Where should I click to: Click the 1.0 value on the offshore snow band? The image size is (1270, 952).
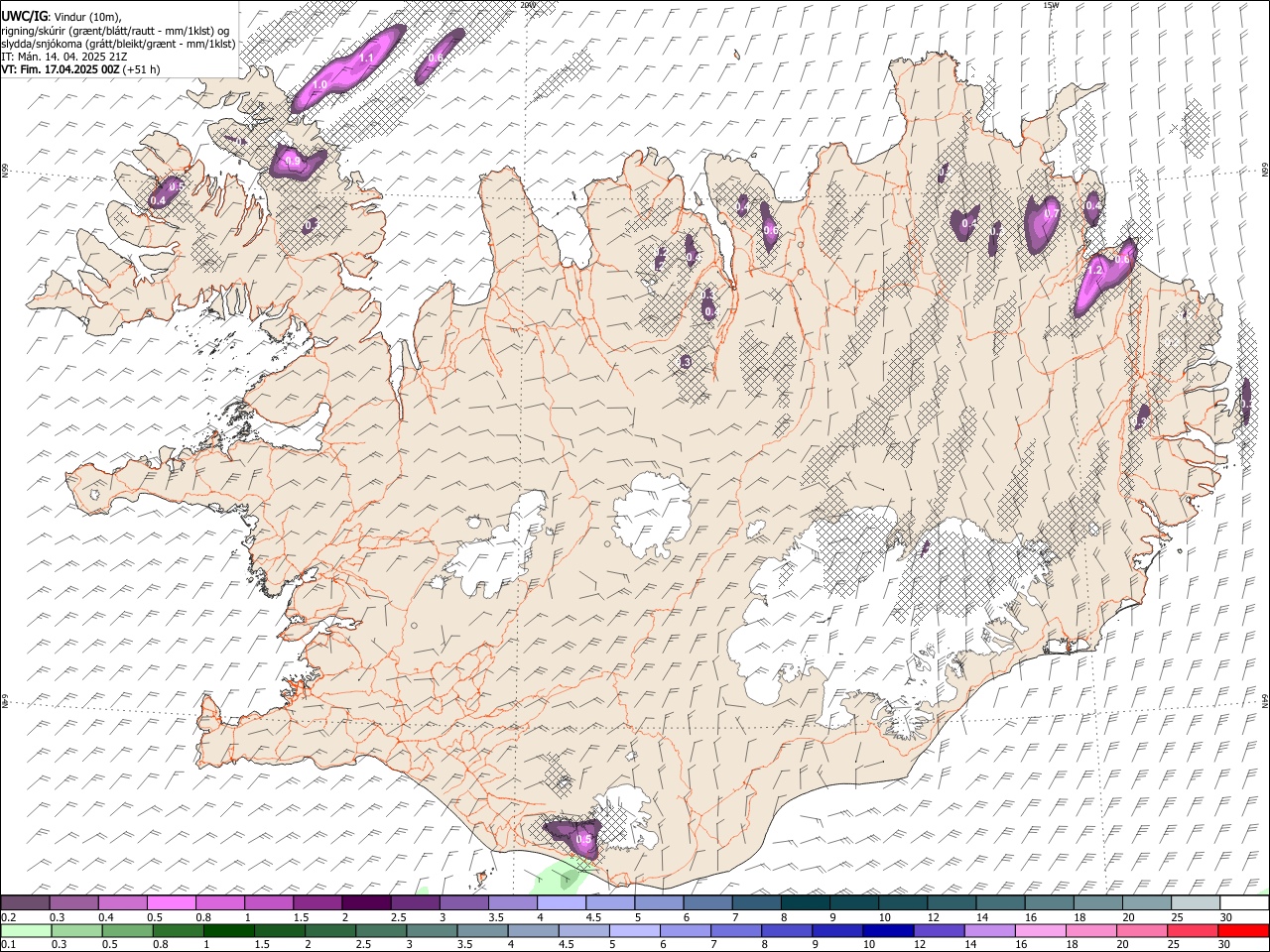click(x=319, y=85)
